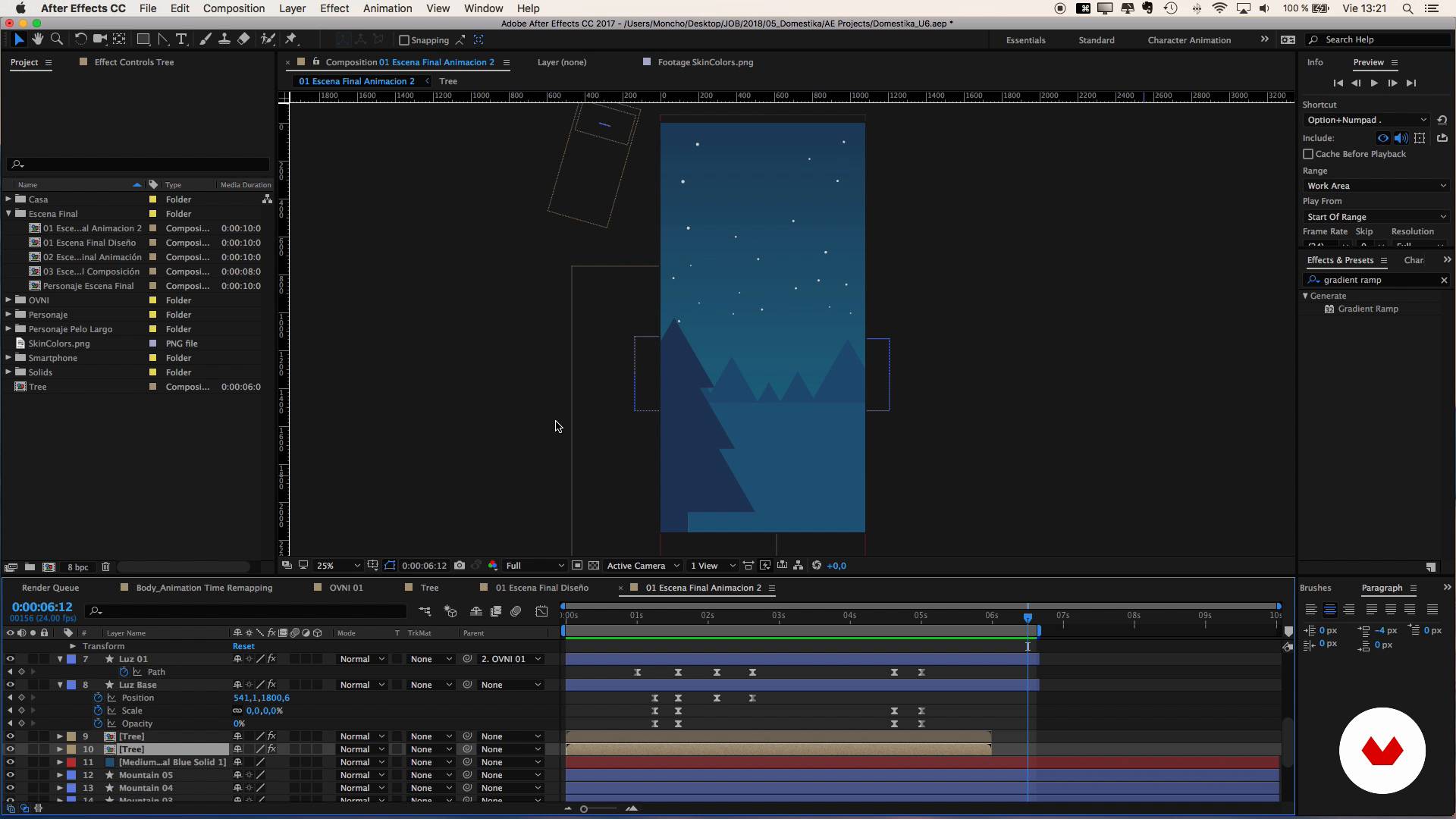Choose the Type tool
This screenshot has height=819, width=1456.
[x=182, y=39]
